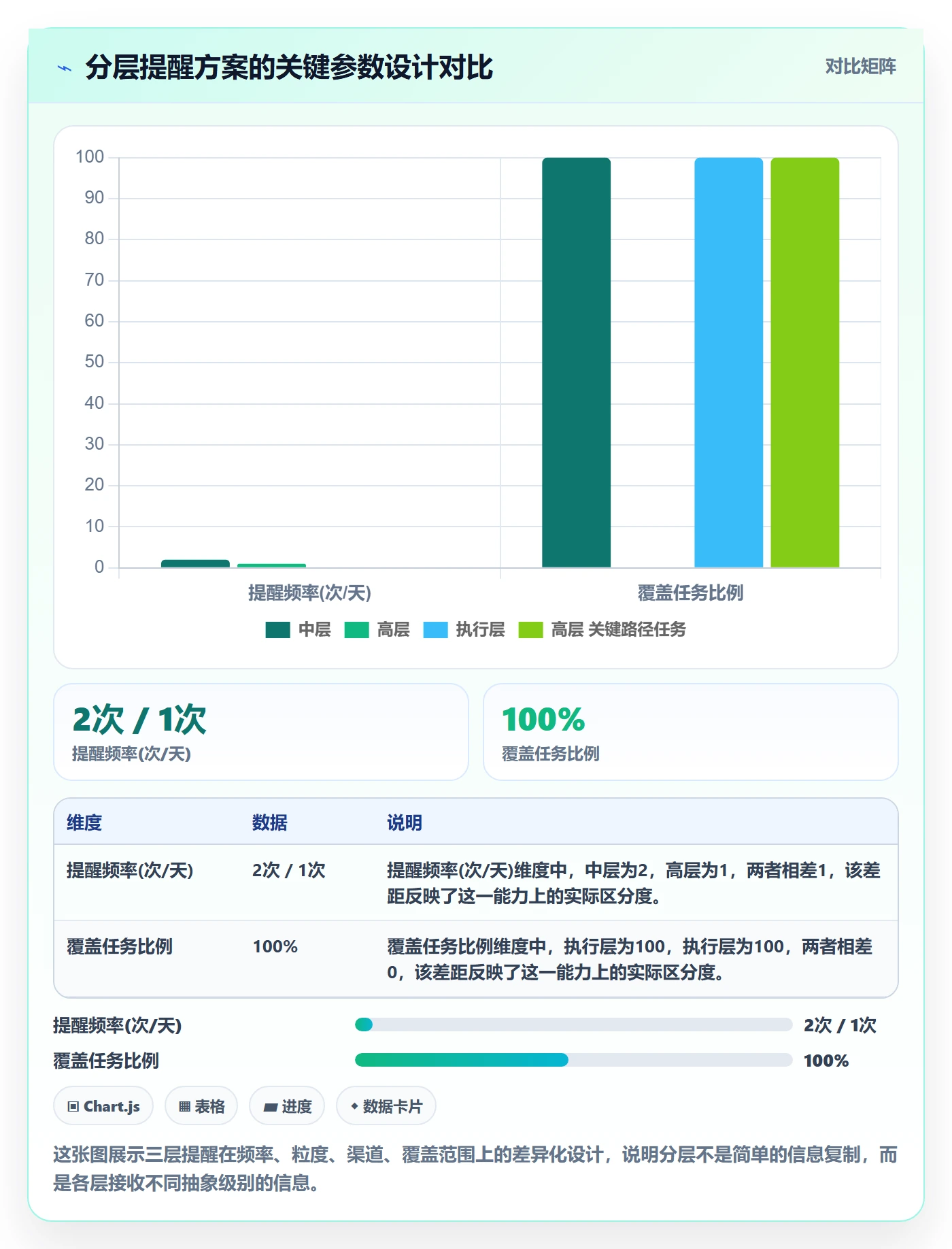Screen dimensions: 952x1249
Task: Click the 对比矩阵 label in header
Action: (860, 67)
